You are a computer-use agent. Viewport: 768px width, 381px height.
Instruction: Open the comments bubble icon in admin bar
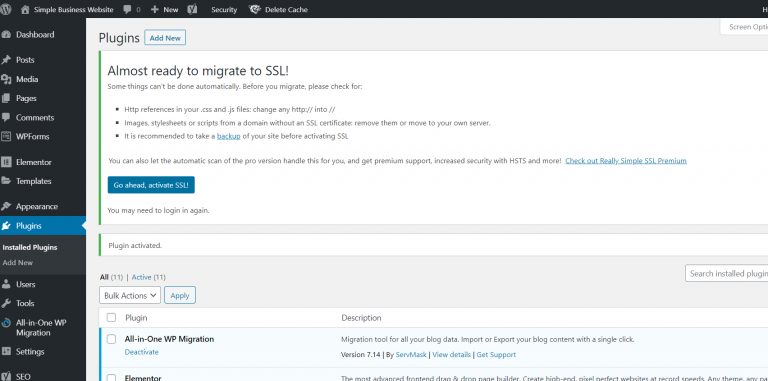click(127, 9)
